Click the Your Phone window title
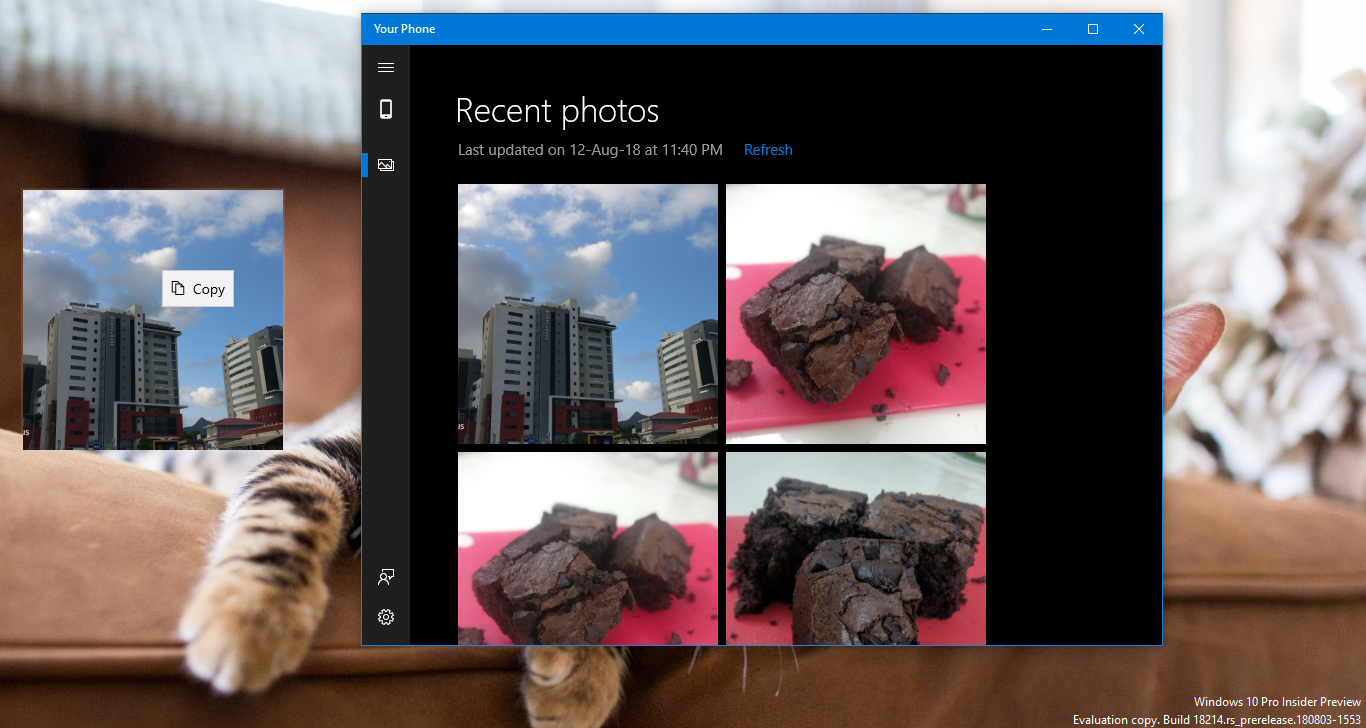 pos(404,29)
